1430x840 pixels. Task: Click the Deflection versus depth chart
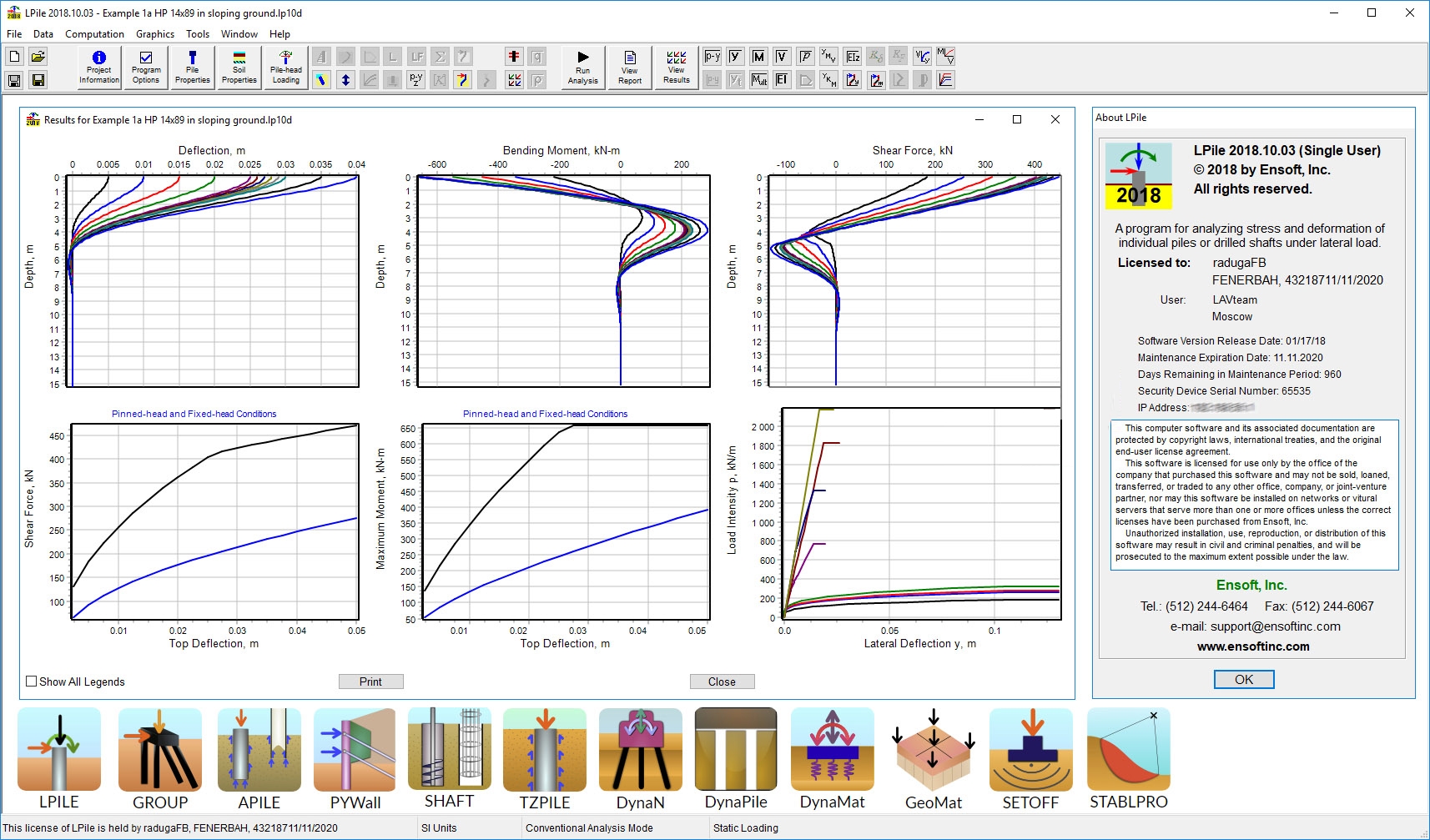214,281
